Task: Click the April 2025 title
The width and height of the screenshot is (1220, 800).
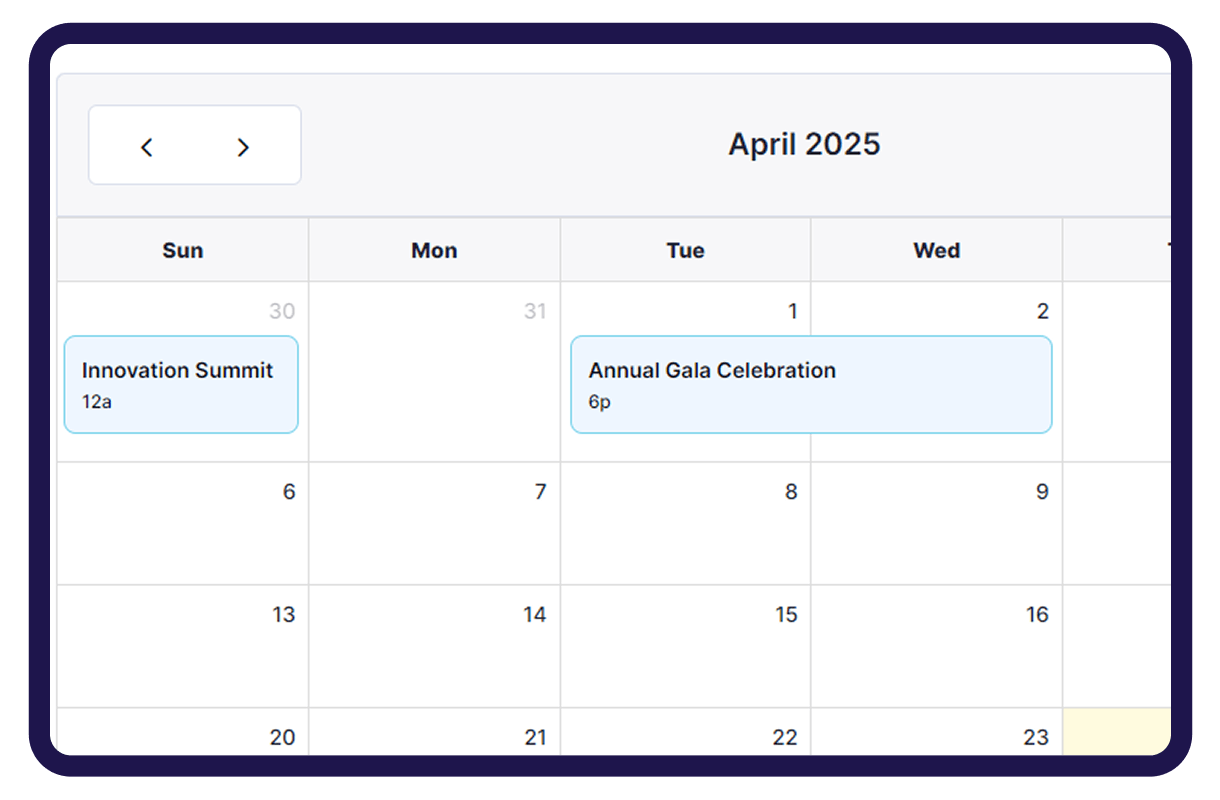Action: coord(804,144)
